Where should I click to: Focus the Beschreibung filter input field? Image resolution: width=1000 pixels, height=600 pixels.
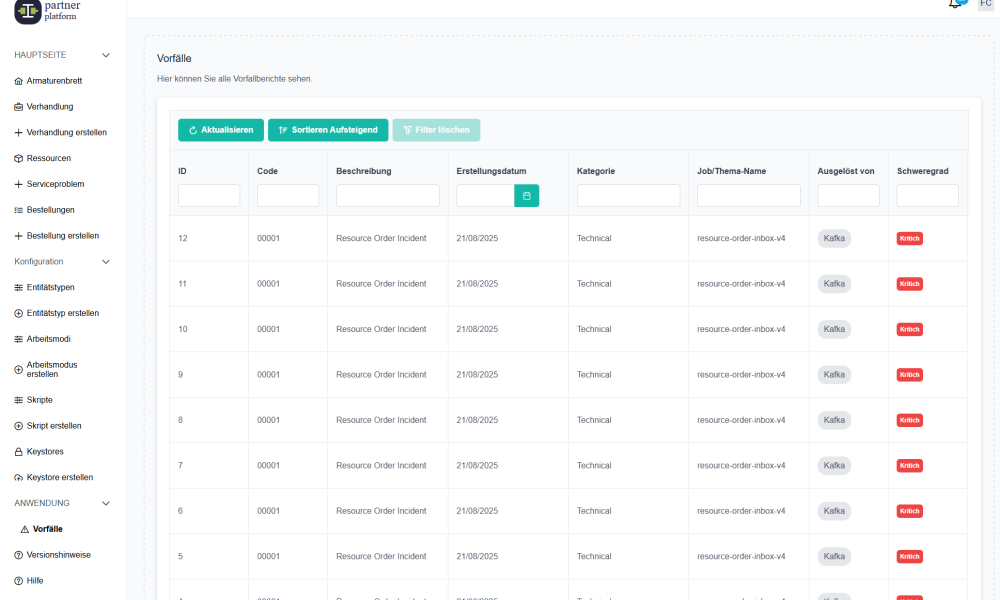pyautogui.click(x=387, y=196)
